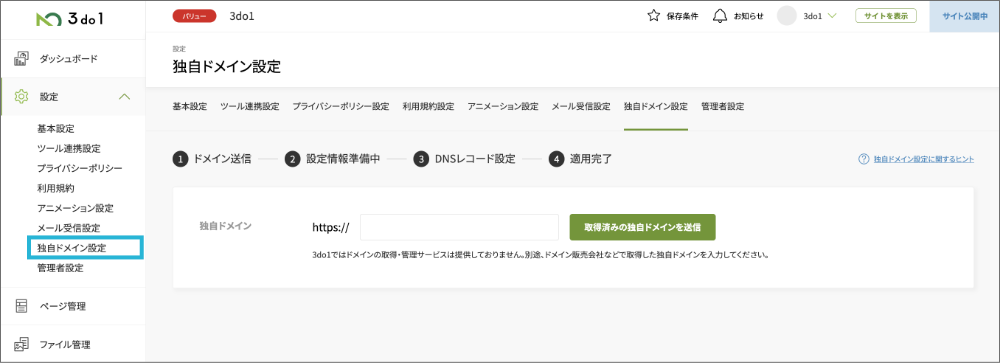Screen dimensions: 1000x363
Task: Click step 1 ドメイン送信
Action: (x=212, y=159)
